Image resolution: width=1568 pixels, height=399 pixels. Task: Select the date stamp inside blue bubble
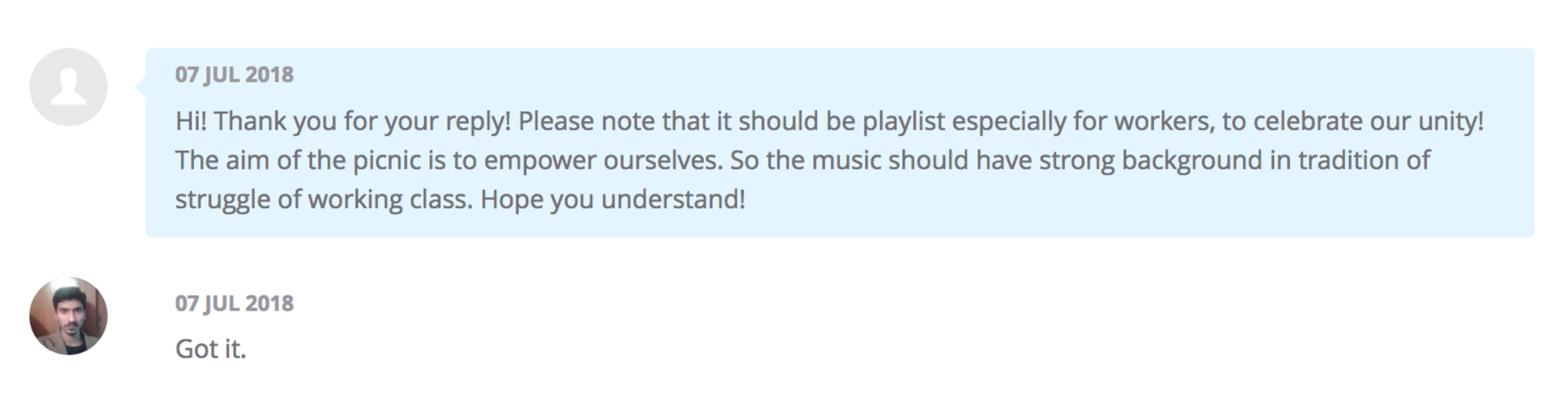[234, 74]
